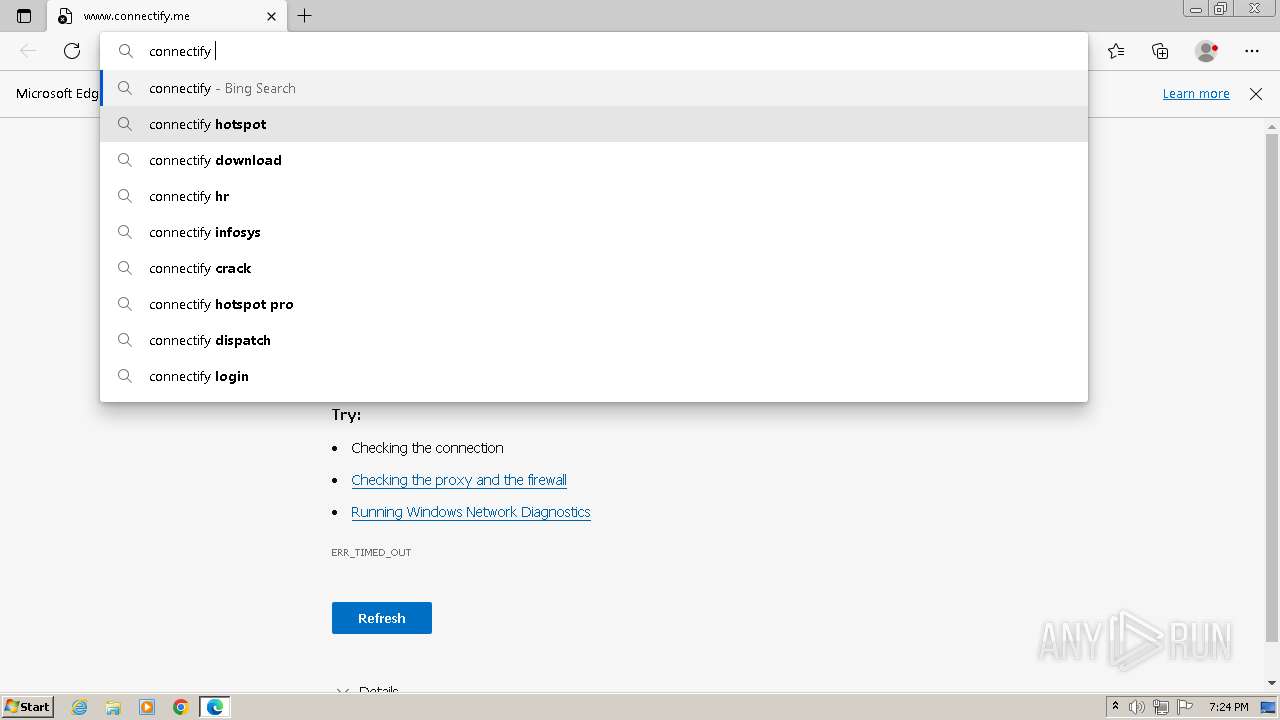Click the blue Refresh button
1280x720 pixels.
tap(382, 618)
